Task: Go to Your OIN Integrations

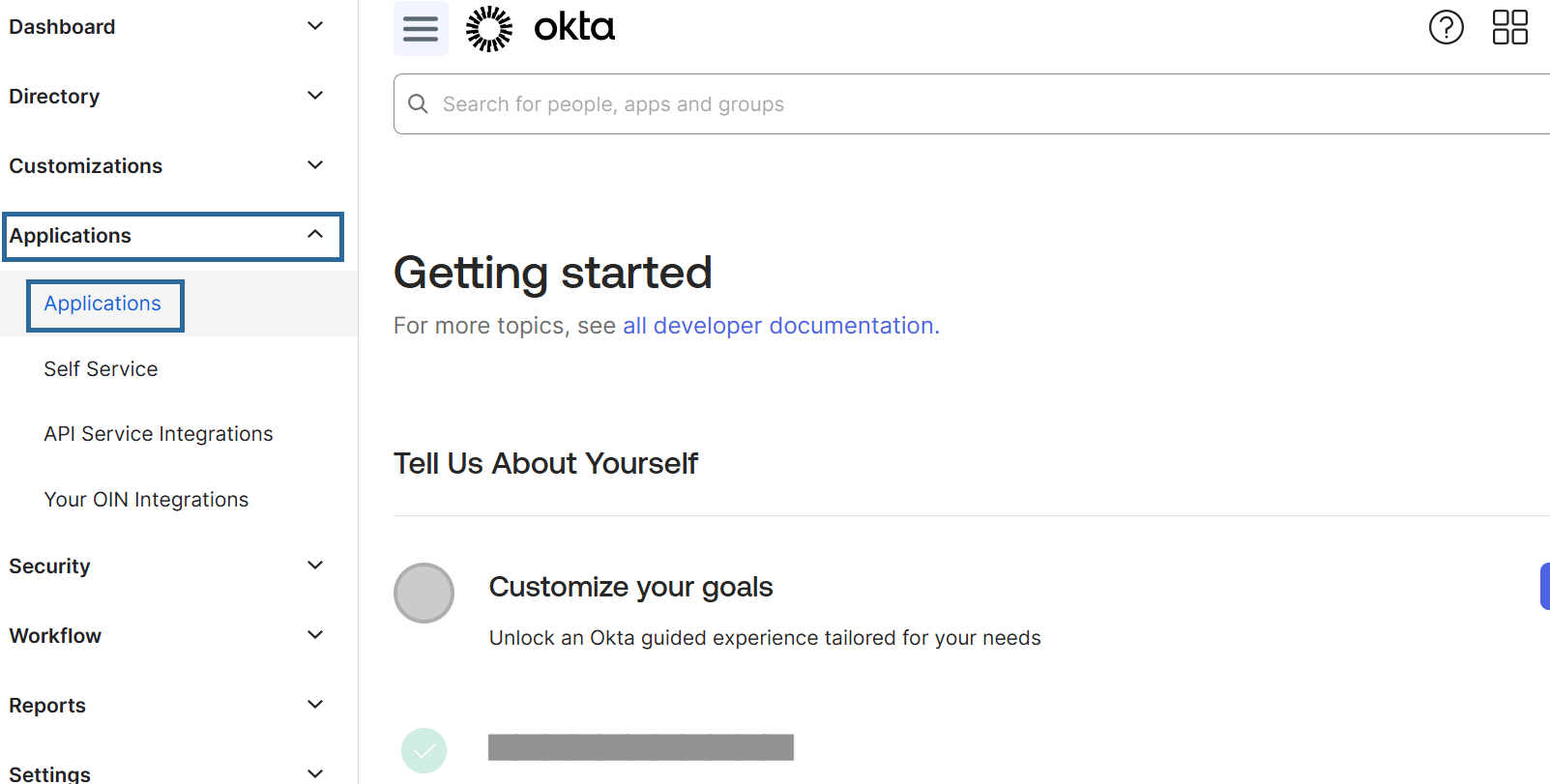Action: click(146, 500)
